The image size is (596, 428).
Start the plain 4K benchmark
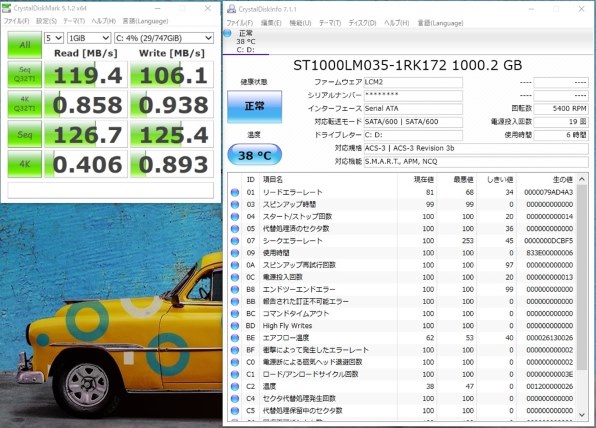coord(25,164)
